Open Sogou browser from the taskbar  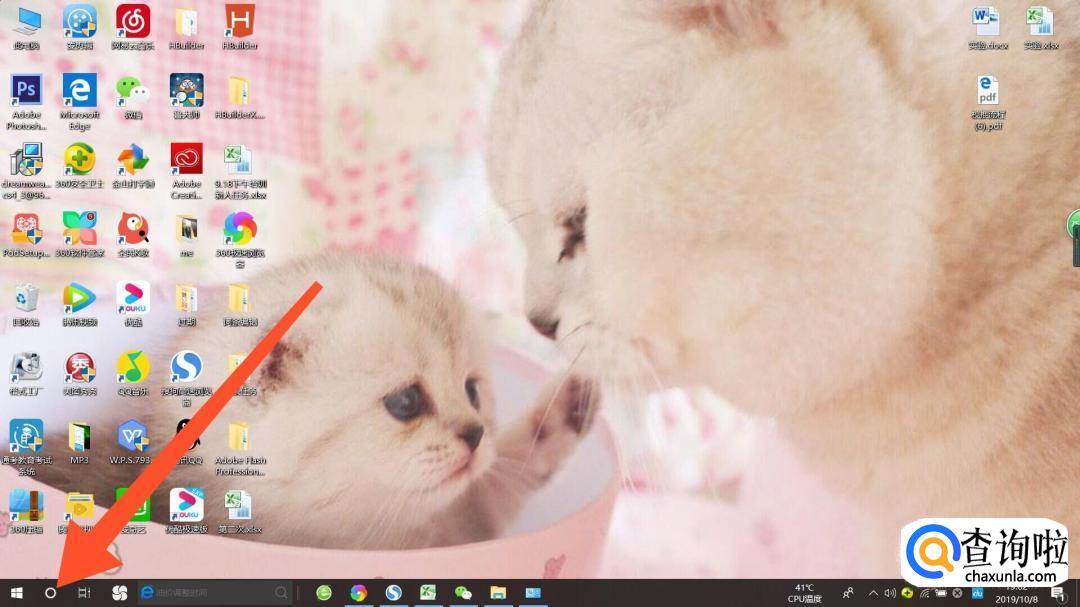pos(393,593)
